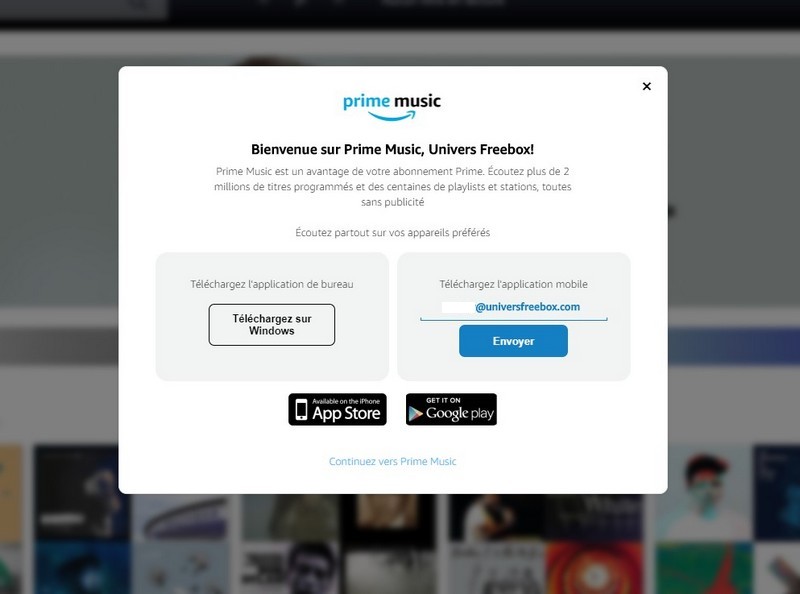Select the blurred face portrait album cover
800x594 pixels.
291,567
